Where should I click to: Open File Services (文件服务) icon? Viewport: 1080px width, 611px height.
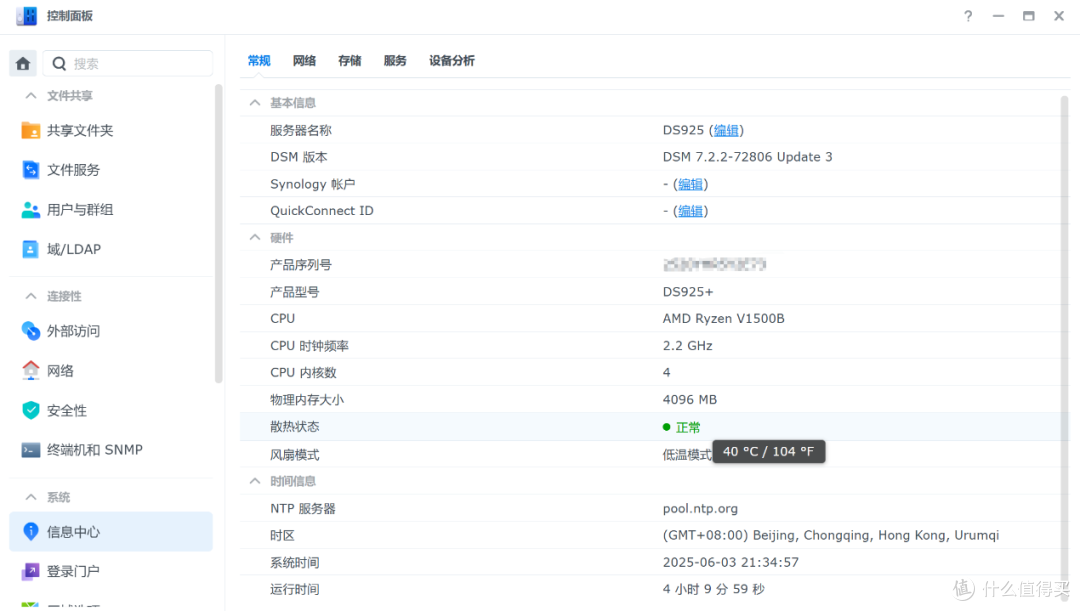[x=30, y=169]
